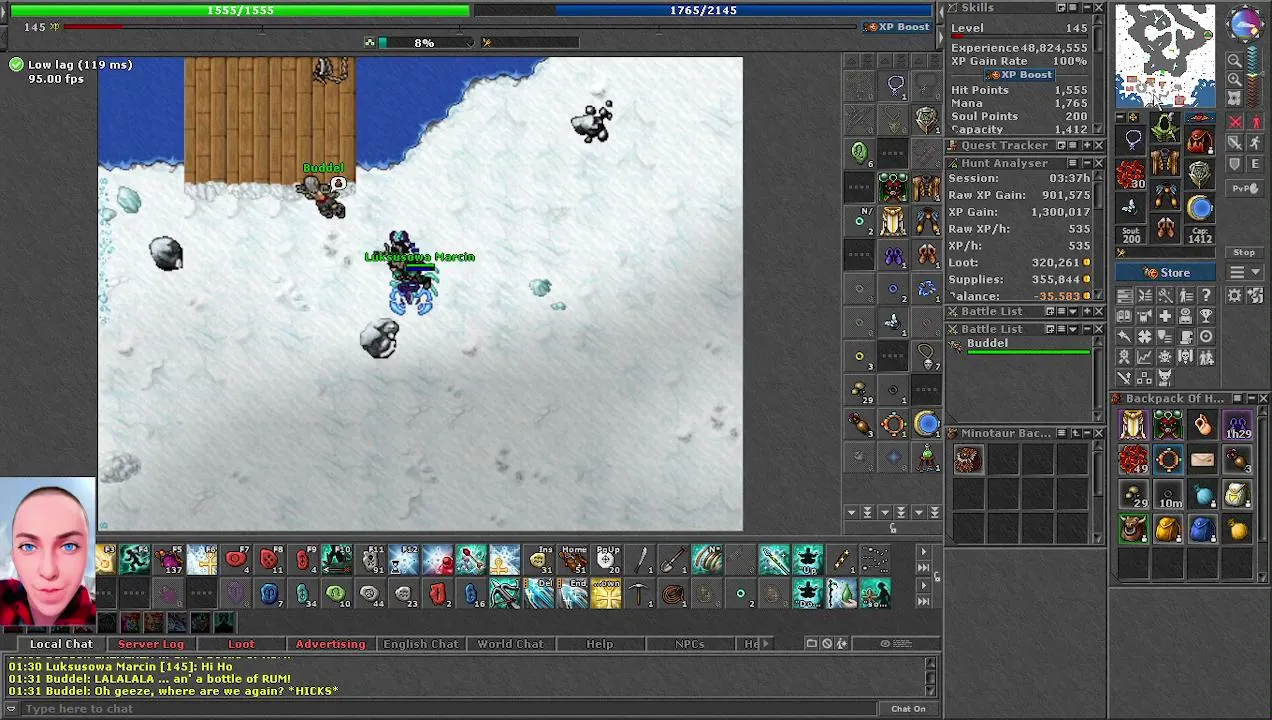
Task: Open the Hunt Analyser context menu
Action: (1072, 163)
